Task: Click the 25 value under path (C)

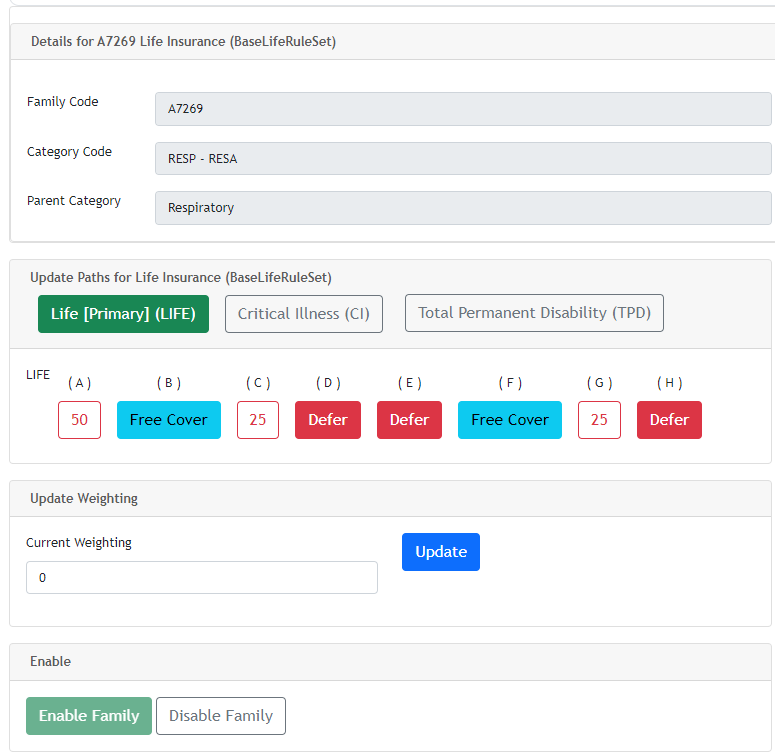Action: pos(258,420)
